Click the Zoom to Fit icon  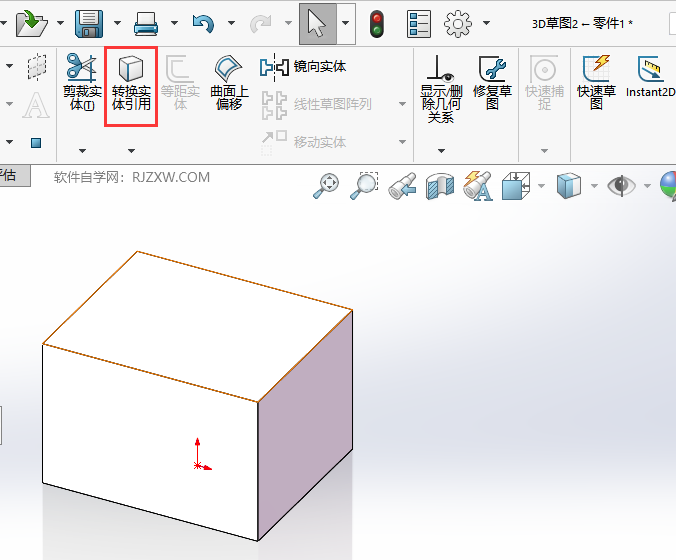click(x=326, y=186)
